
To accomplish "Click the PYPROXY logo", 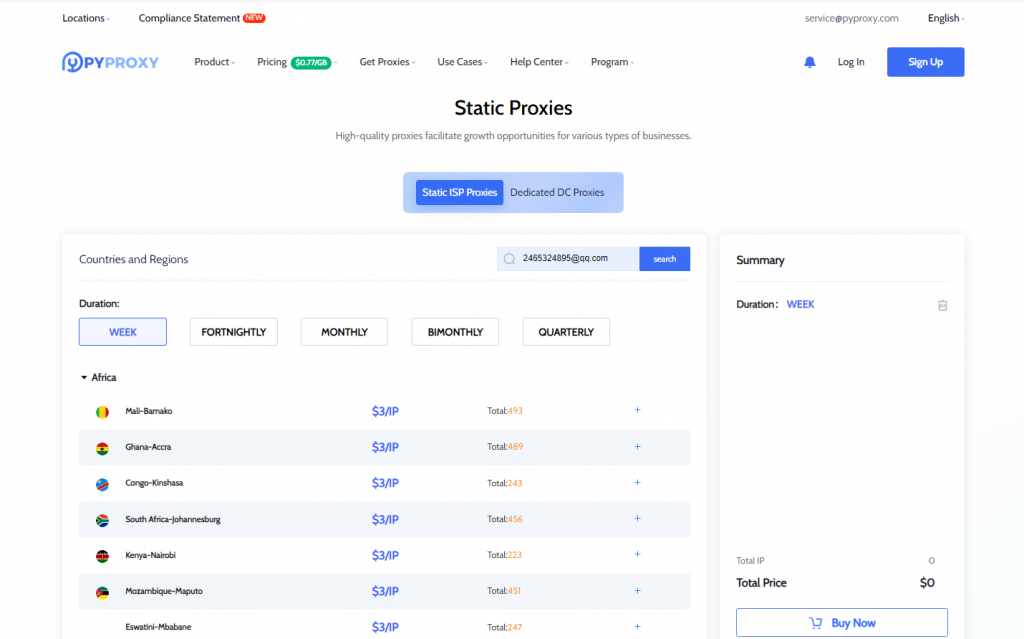I will click(110, 62).
